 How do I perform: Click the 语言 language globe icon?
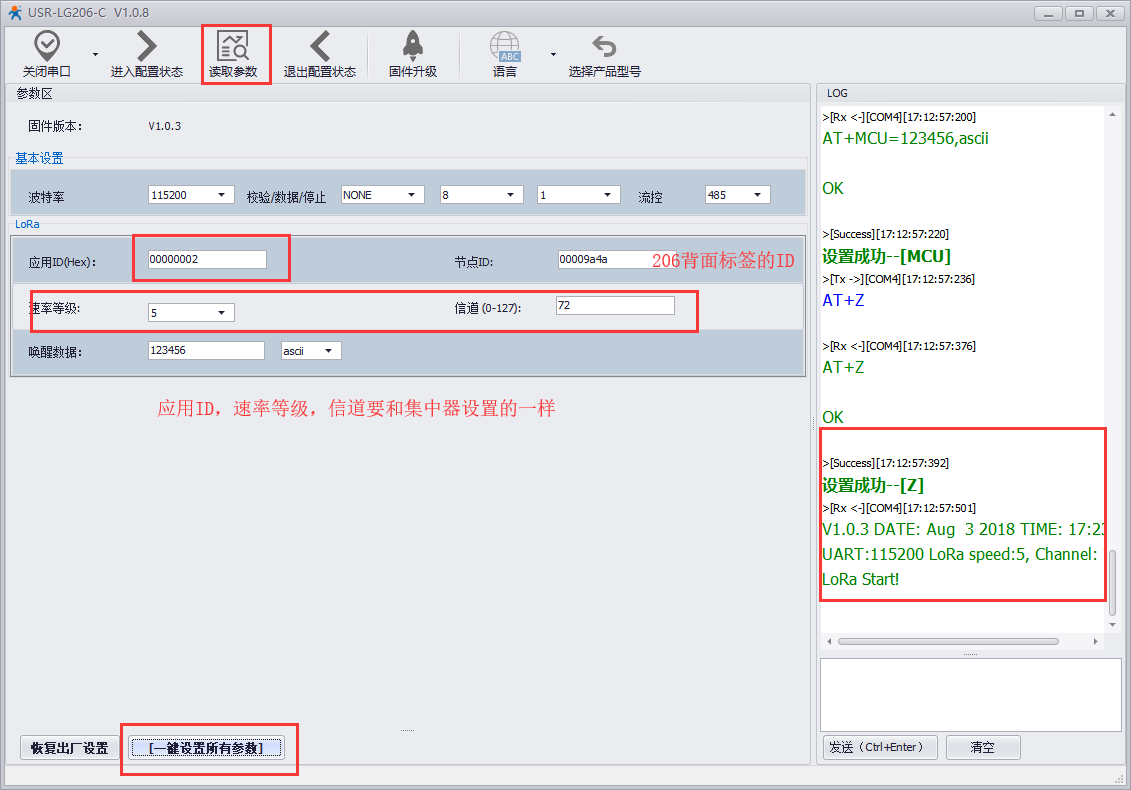coord(505,46)
